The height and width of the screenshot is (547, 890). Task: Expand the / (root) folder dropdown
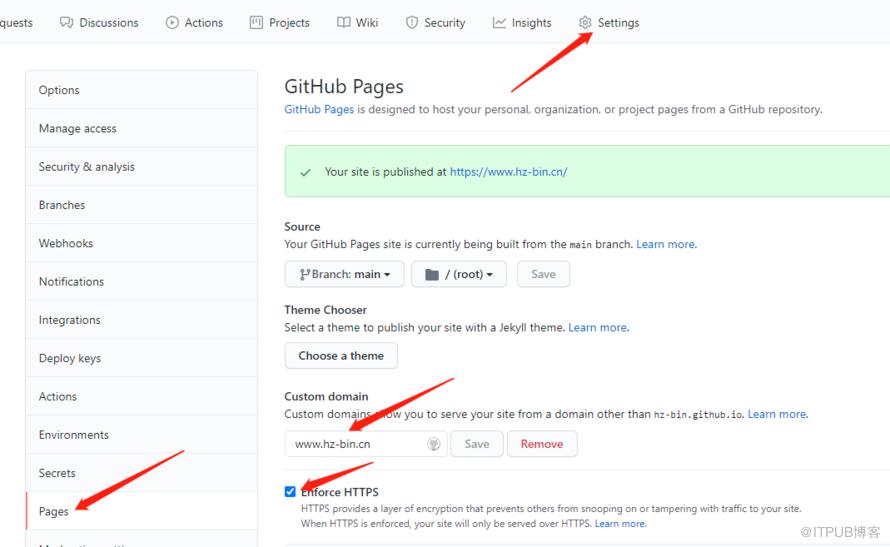(x=459, y=274)
